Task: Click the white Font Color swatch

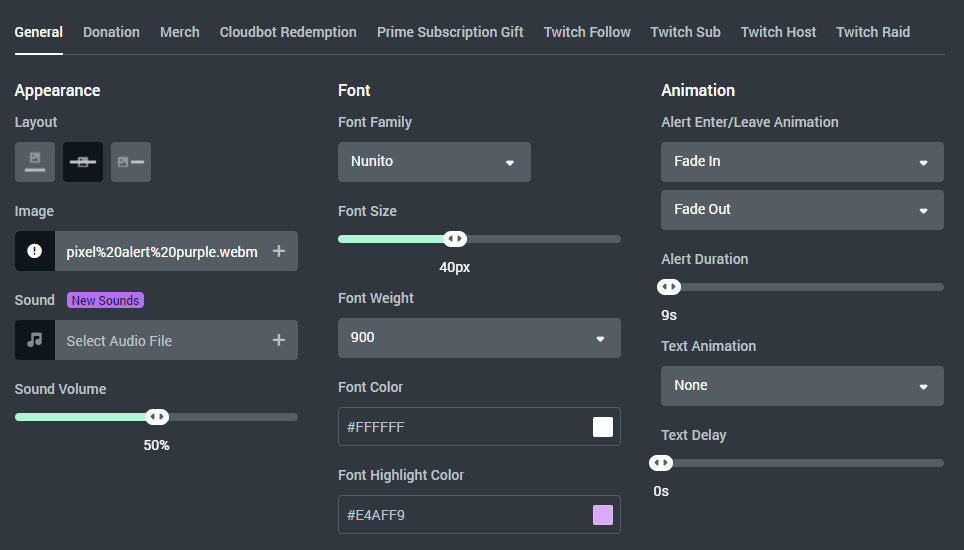Action: point(603,427)
